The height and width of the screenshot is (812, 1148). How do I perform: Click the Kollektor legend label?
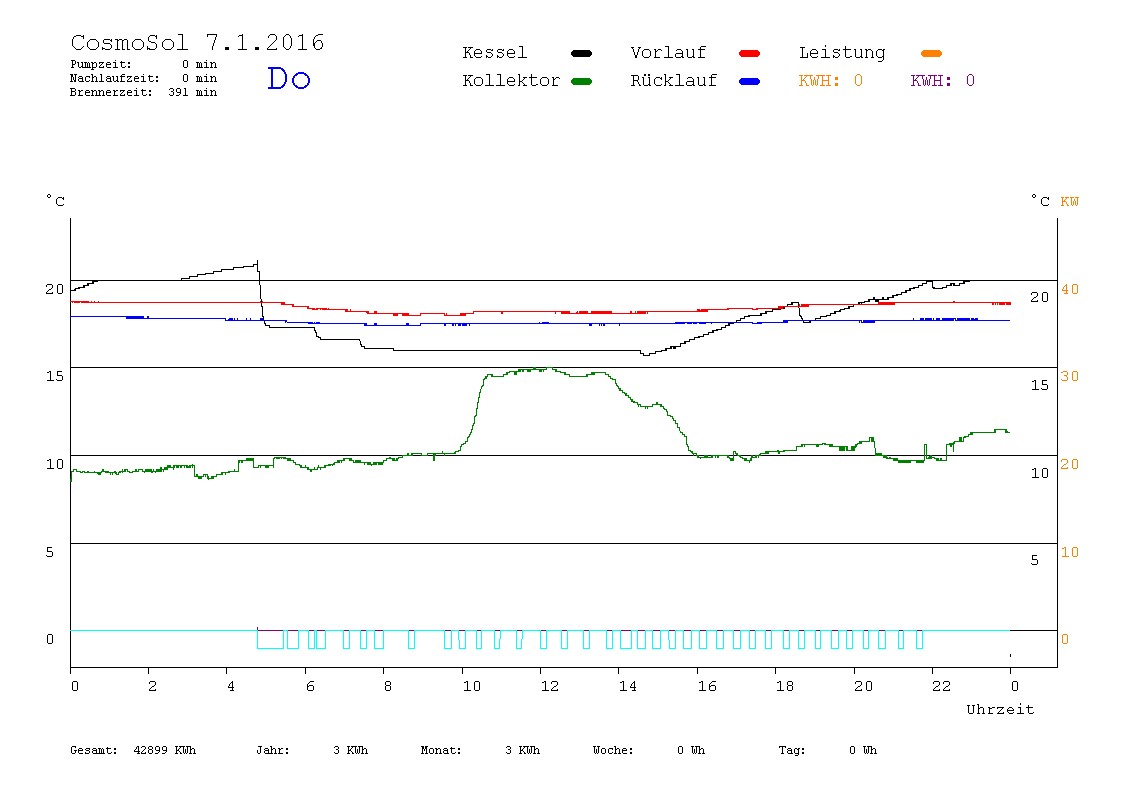511,81
